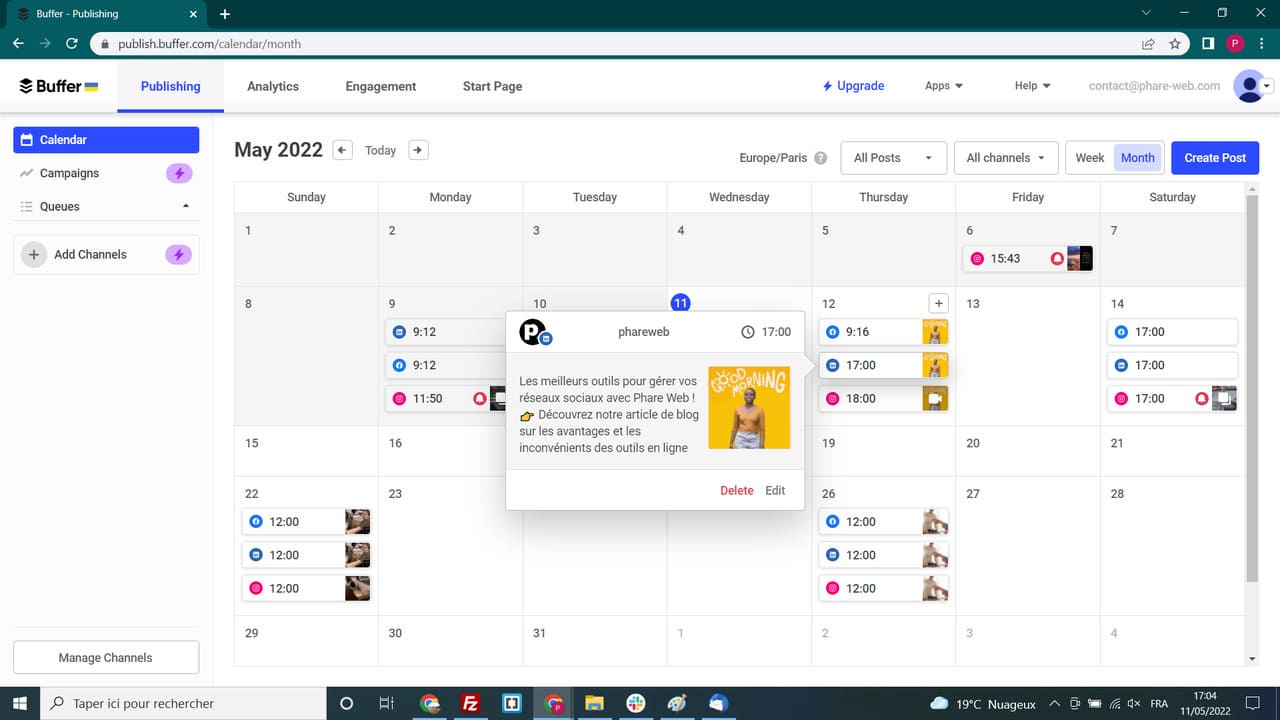Bookmark this page with star icon

point(1175,44)
